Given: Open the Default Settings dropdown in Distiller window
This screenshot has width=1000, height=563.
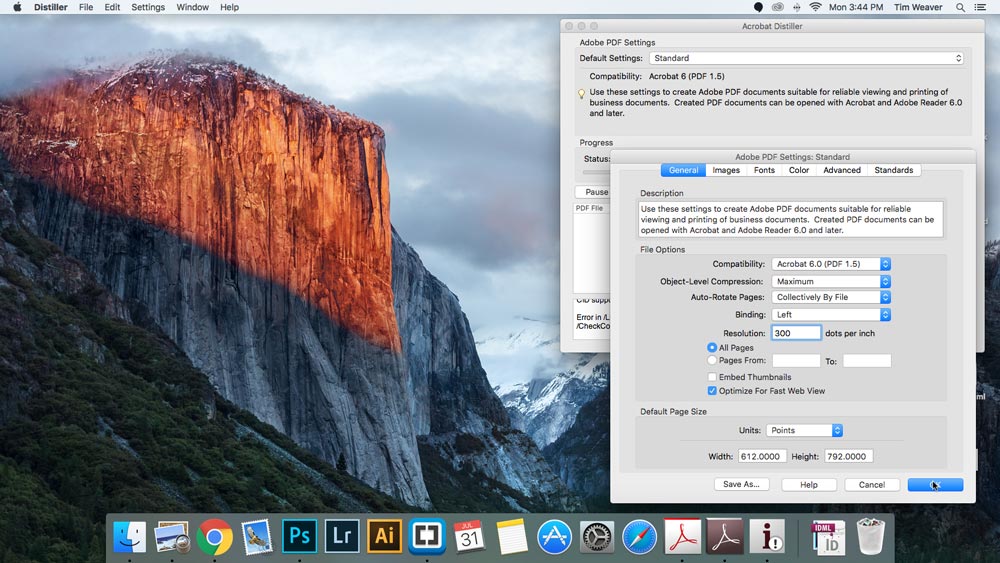Looking at the screenshot, I should click(806, 58).
